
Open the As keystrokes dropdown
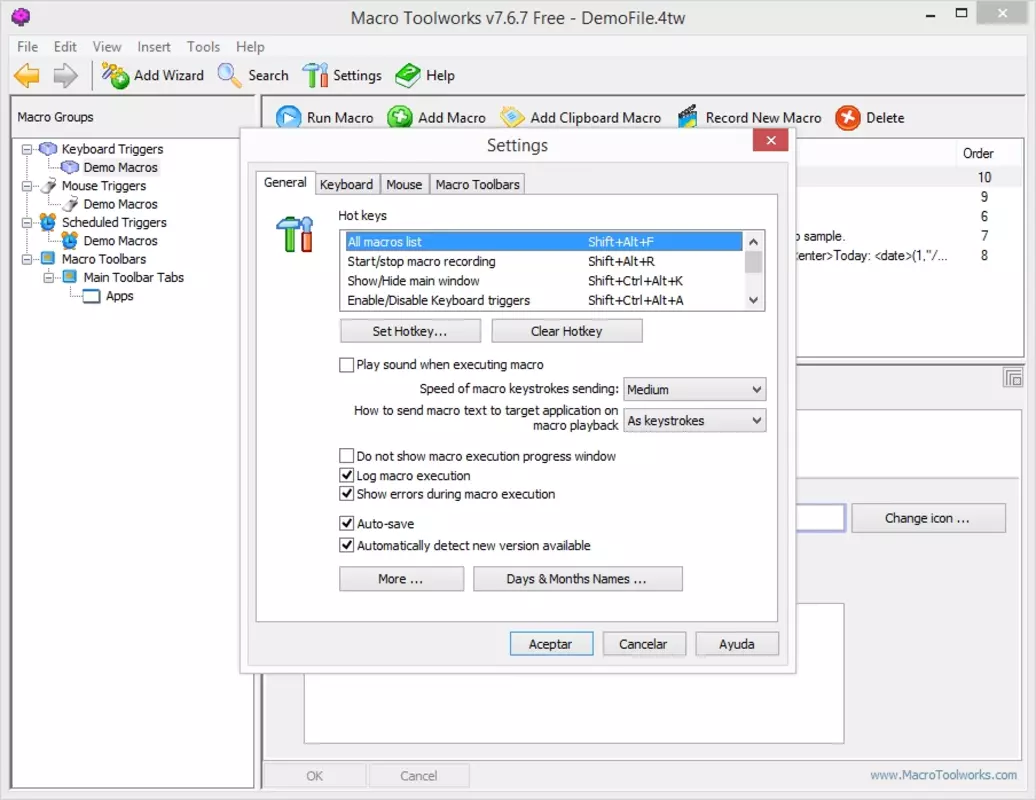[x=694, y=420]
